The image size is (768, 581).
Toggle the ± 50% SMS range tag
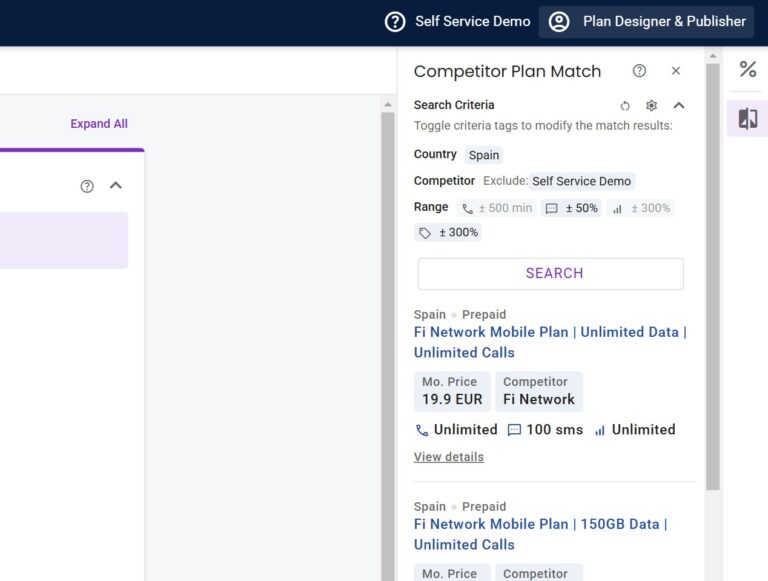(571, 208)
